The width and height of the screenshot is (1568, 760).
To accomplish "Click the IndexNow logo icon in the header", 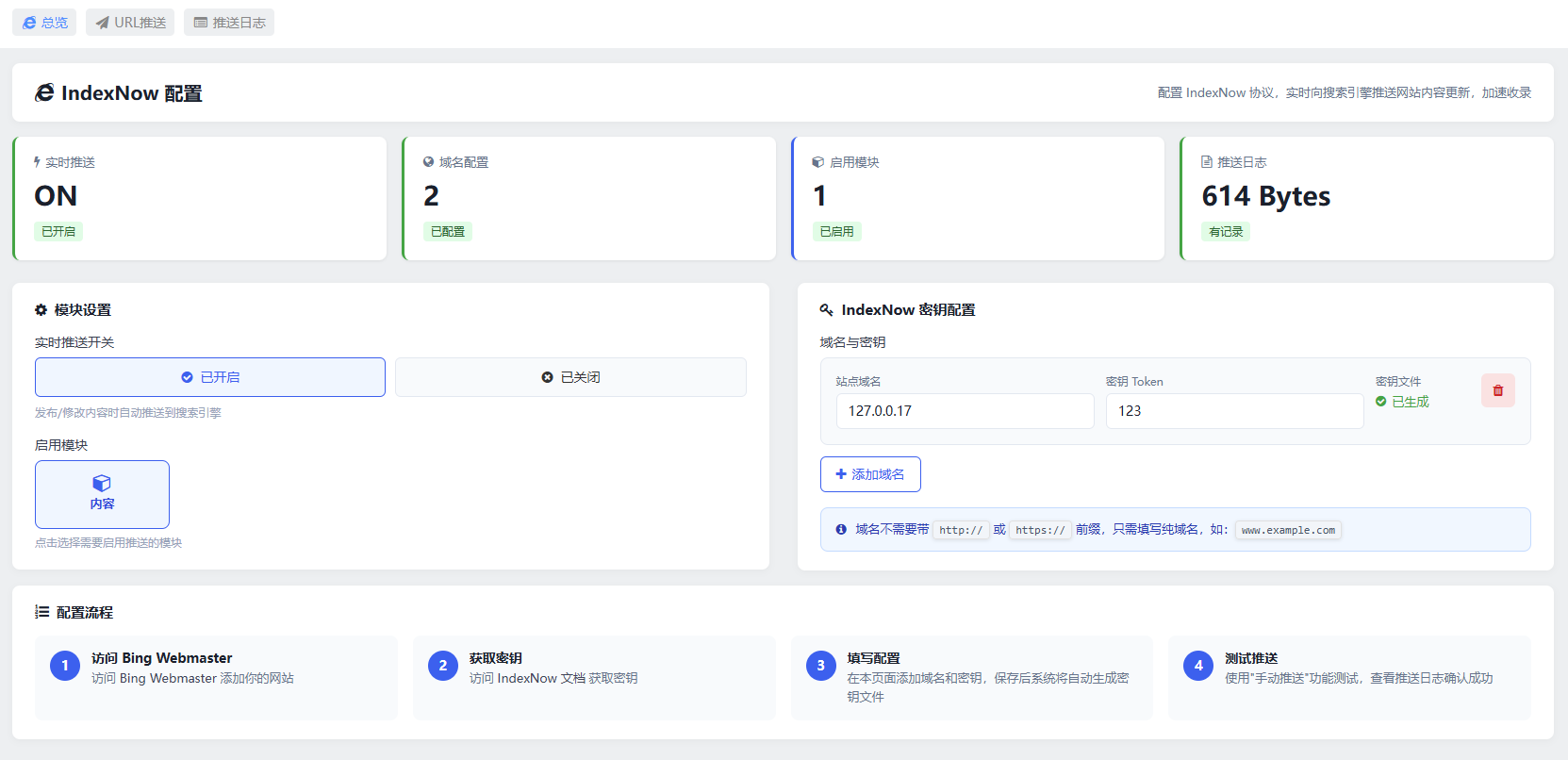I will coord(44,92).
